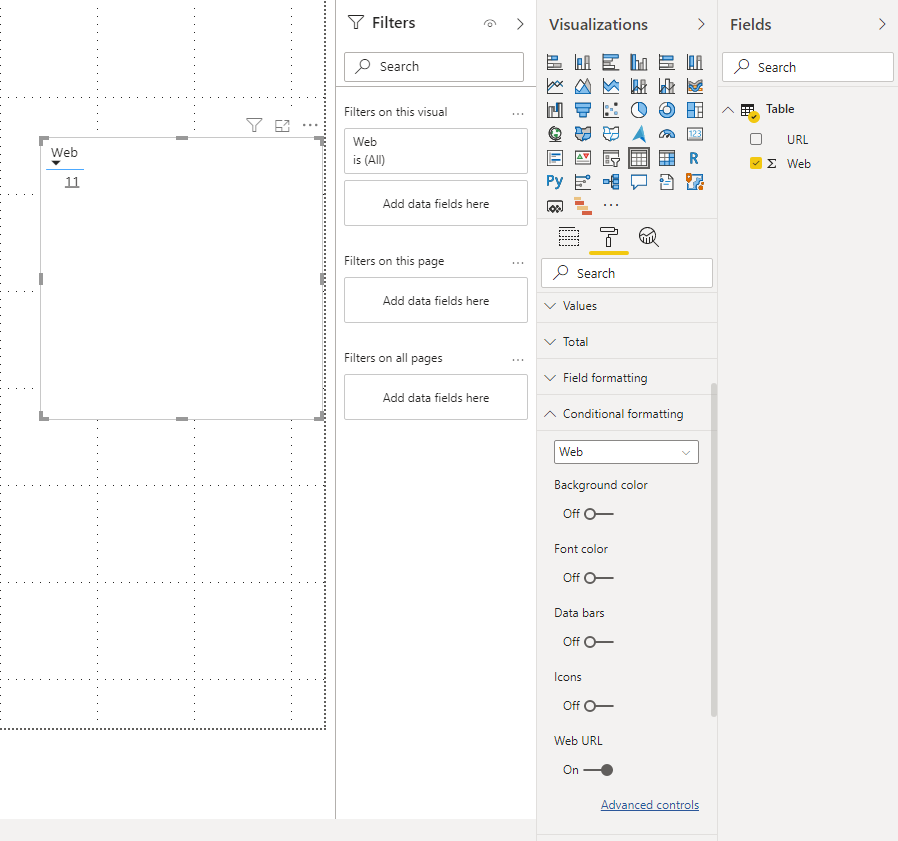Image resolution: width=898 pixels, height=841 pixels.
Task: Click the visual header filter icon
Action: click(x=254, y=125)
